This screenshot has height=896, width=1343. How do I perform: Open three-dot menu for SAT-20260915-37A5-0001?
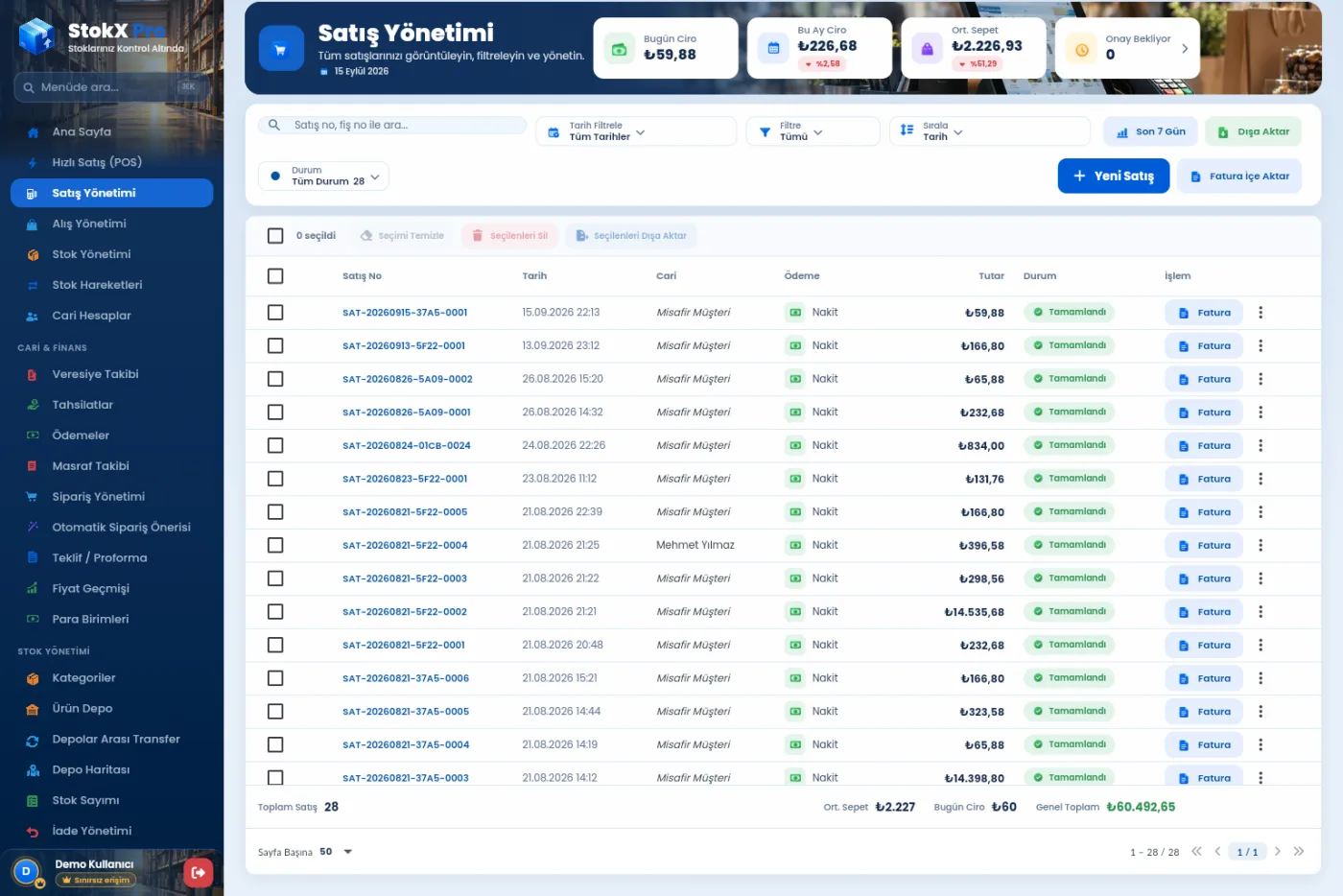1261,313
